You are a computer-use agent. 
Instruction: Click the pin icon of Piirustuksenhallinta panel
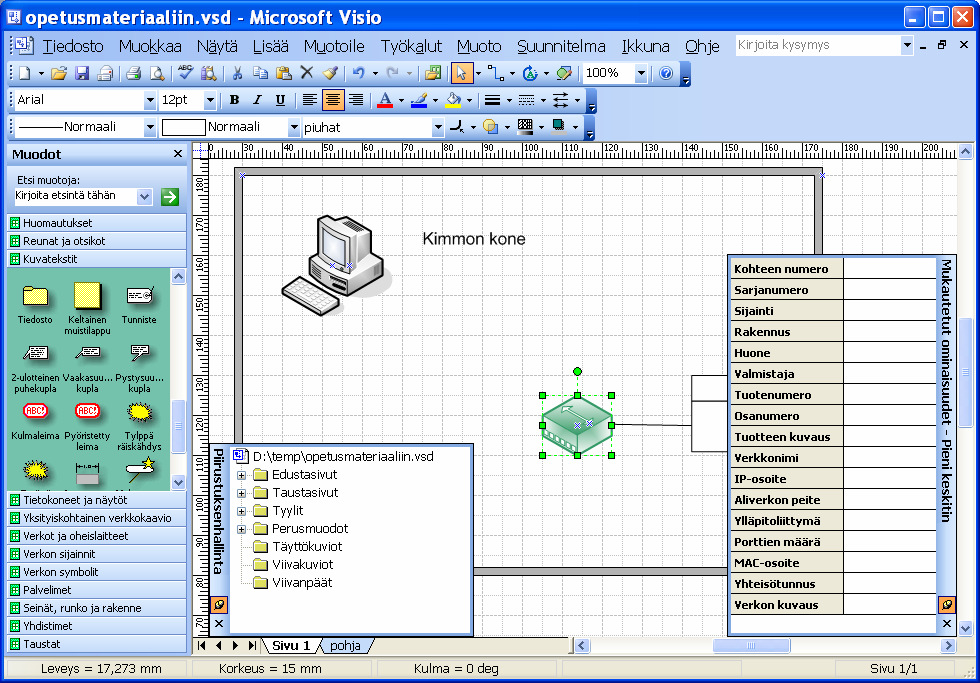click(219, 605)
